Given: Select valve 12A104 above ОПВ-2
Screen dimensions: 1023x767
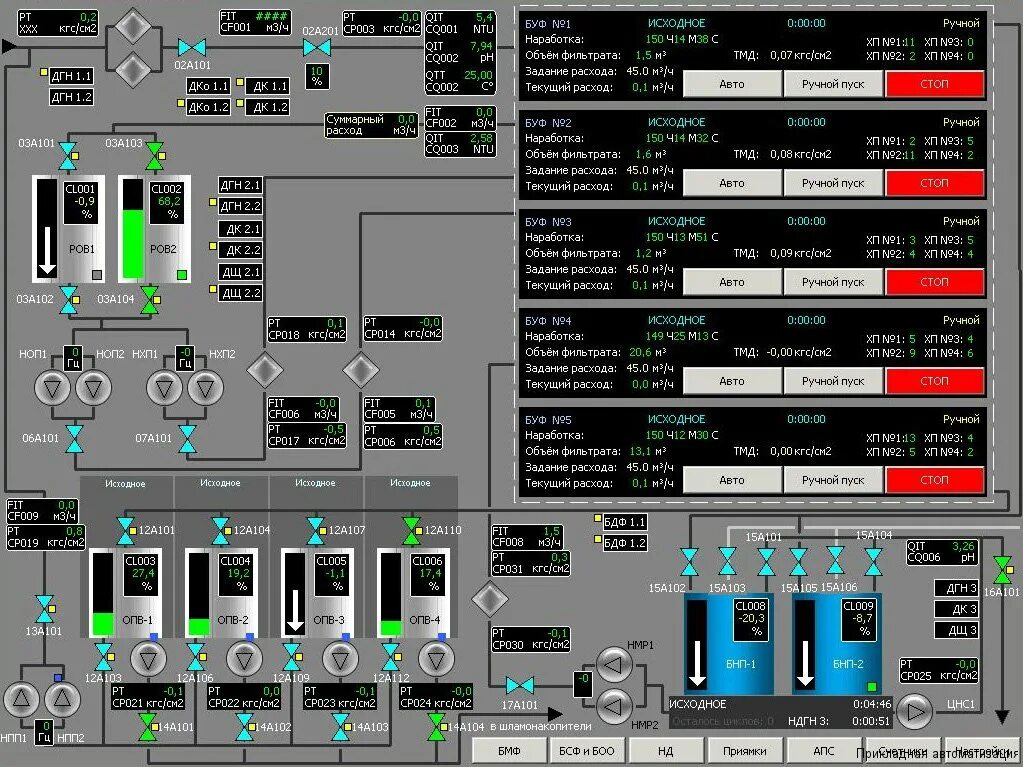Looking at the screenshot, I should (221, 531).
